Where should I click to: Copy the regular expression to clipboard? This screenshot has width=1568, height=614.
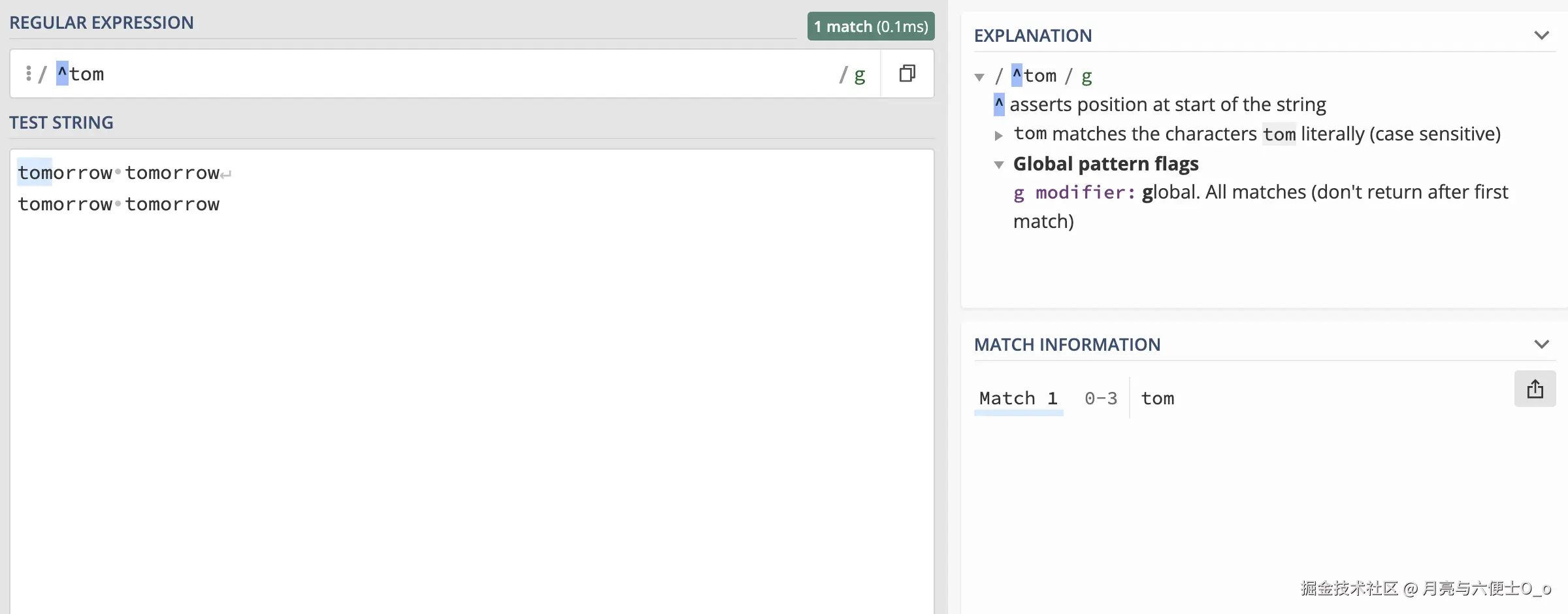907,73
